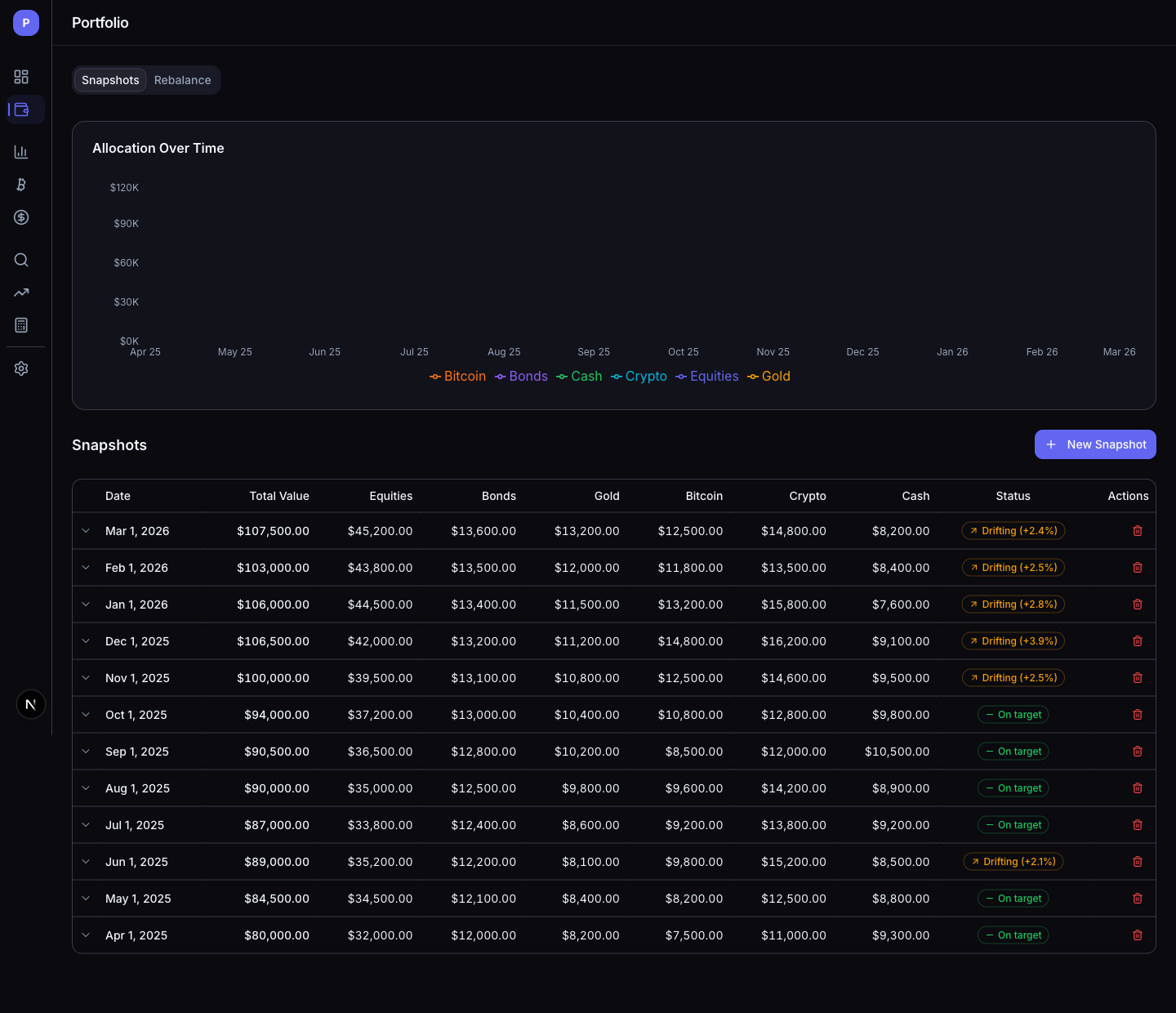Screen dimensions: 1176x1013
Task: Click the Total Value column header
Action: (279, 496)
